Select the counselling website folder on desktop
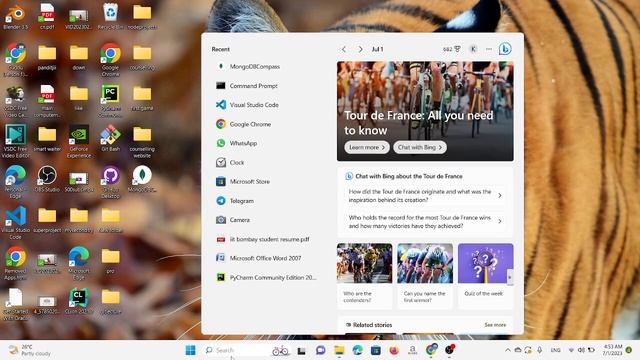Image resolution: width=640 pixels, height=360 pixels. click(142, 141)
